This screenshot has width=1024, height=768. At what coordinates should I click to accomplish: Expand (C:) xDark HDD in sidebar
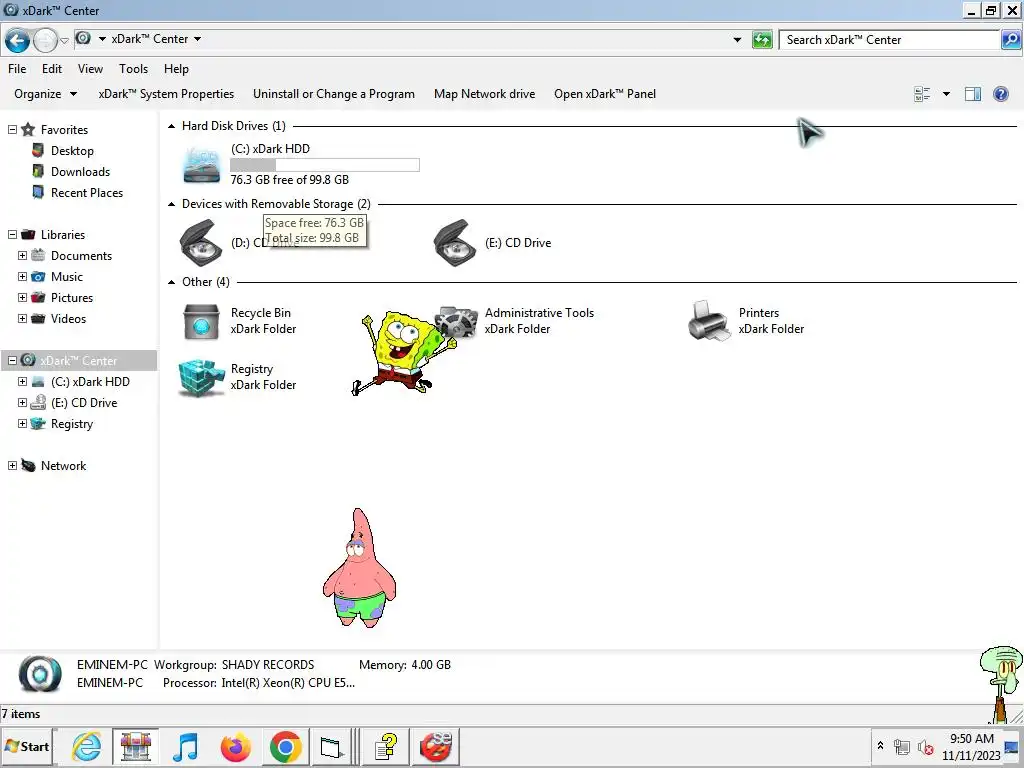pos(22,381)
